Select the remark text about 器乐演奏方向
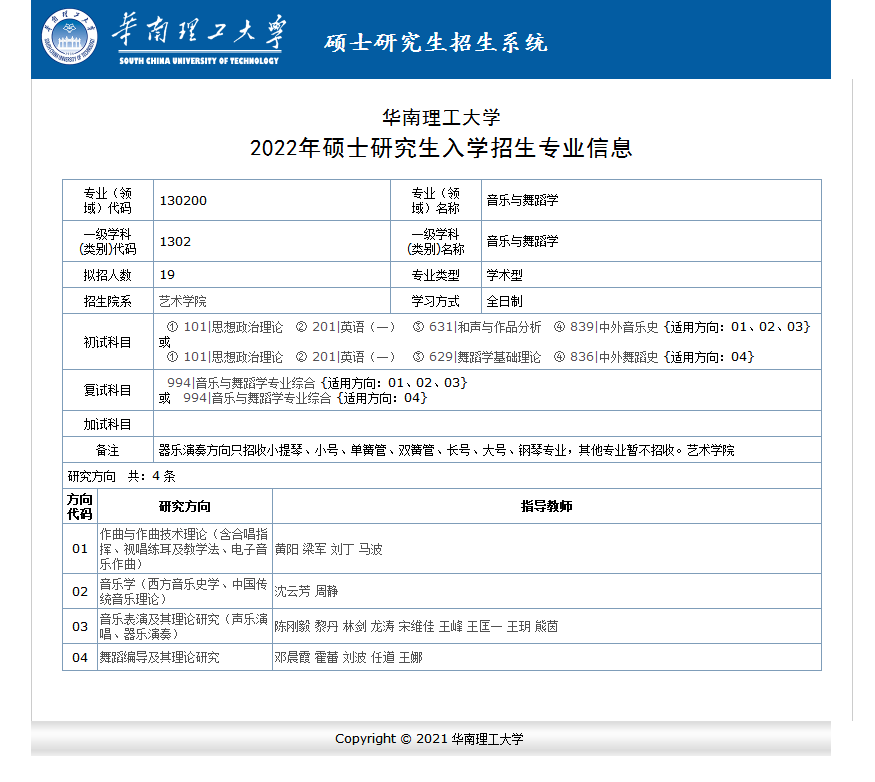The image size is (875, 782). [x=446, y=450]
